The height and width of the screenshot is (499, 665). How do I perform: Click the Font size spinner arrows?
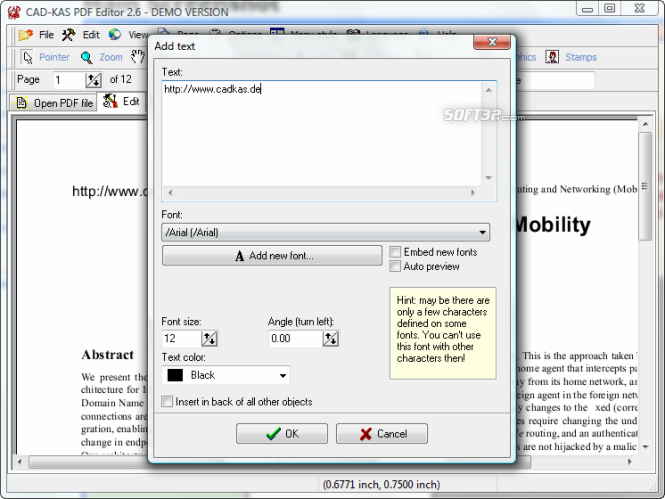pyautogui.click(x=209, y=339)
